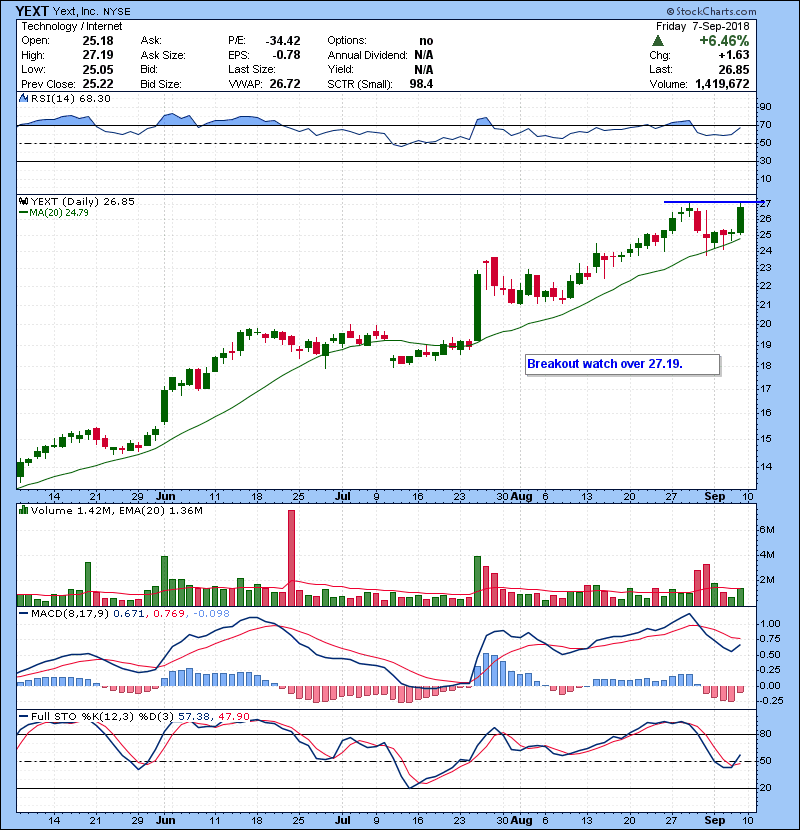Image resolution: width=800 pixels, height=830 pixels.
Task: Click the P/E value -34.42
Action: (x=283, y=41)
